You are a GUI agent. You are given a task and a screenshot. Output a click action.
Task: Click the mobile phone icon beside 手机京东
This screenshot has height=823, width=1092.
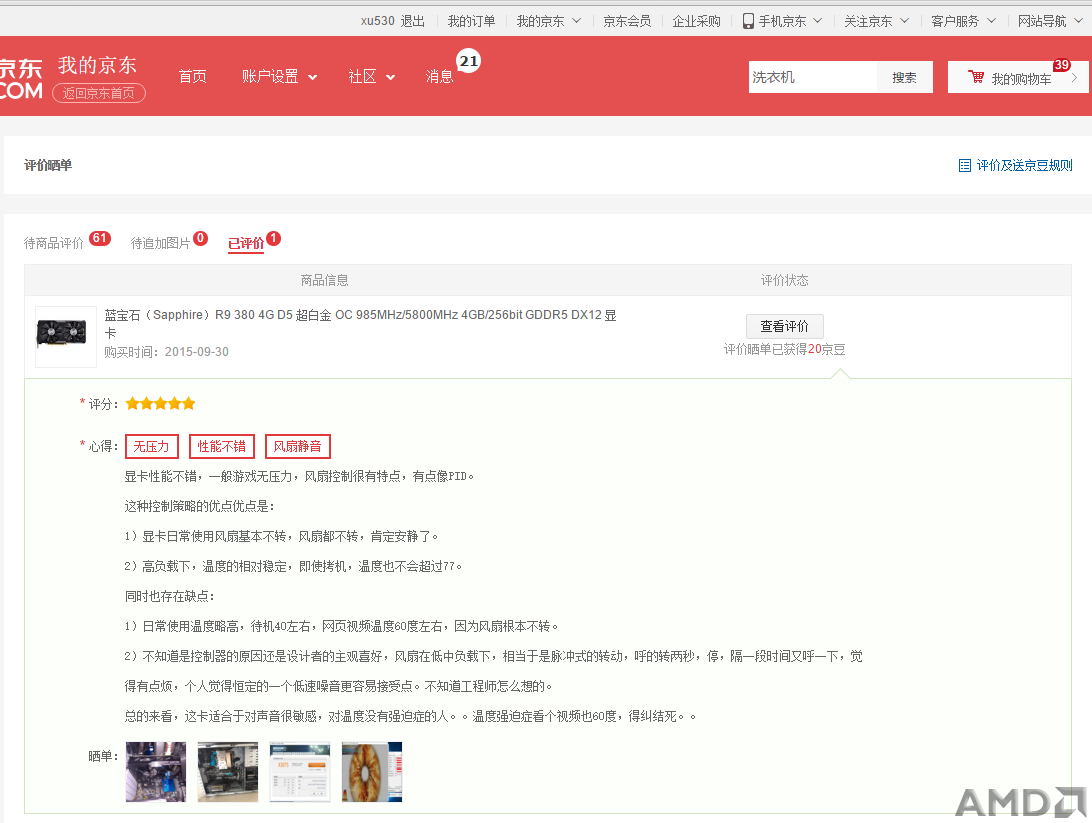point(748,21)
